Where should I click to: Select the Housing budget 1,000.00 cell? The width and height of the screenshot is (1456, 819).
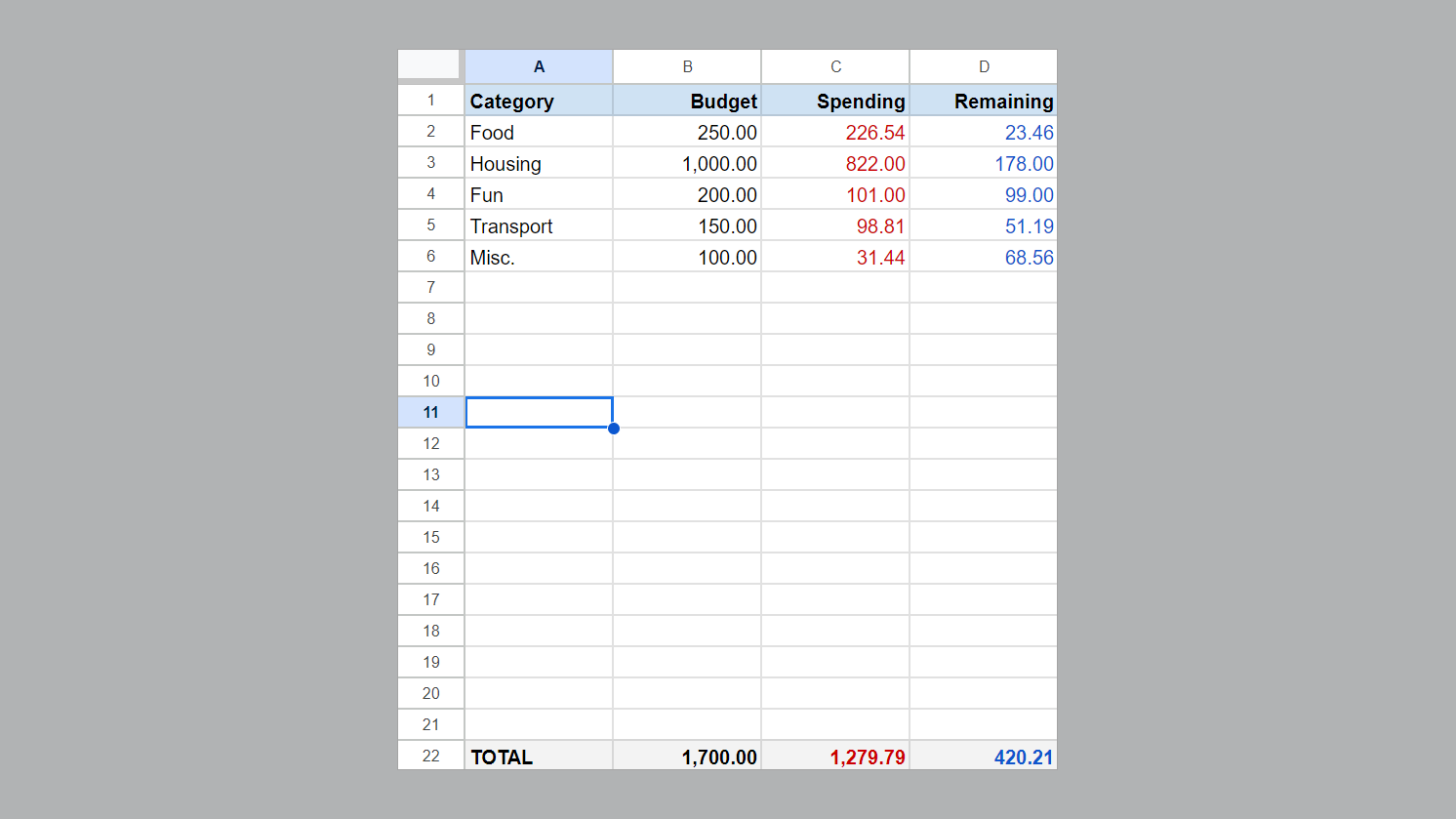tap(687, 163)
